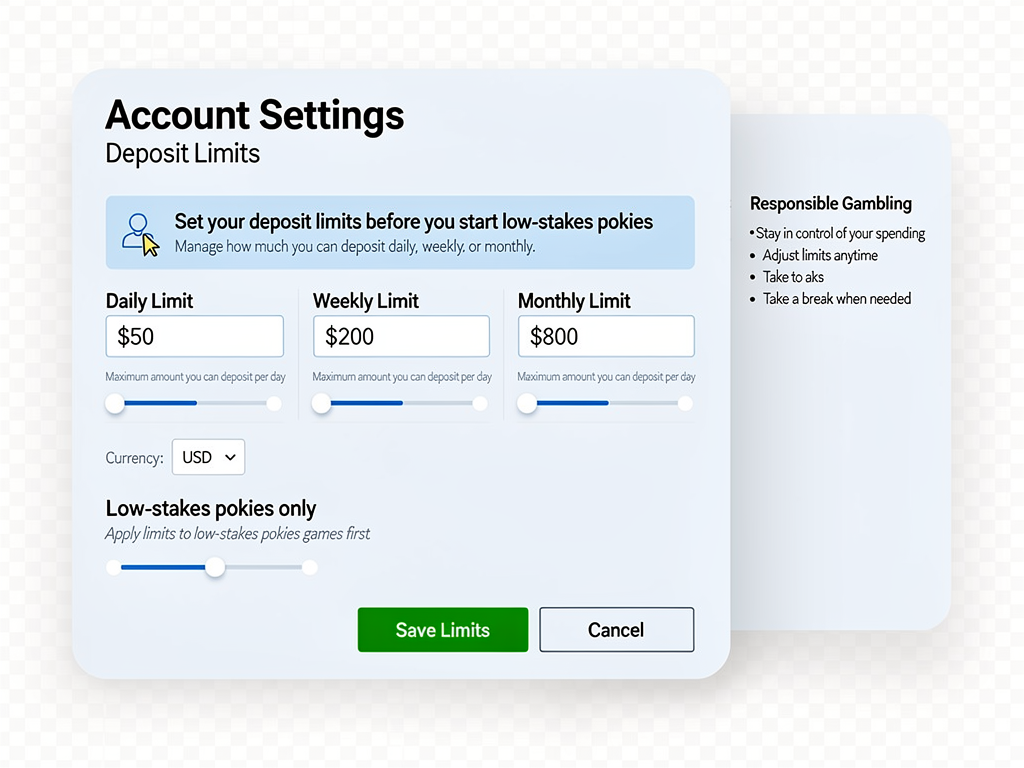The height and width of the screenshot is (768, 1024).
Task: Click helper text under Weekly Limit field
Action: 402,377
